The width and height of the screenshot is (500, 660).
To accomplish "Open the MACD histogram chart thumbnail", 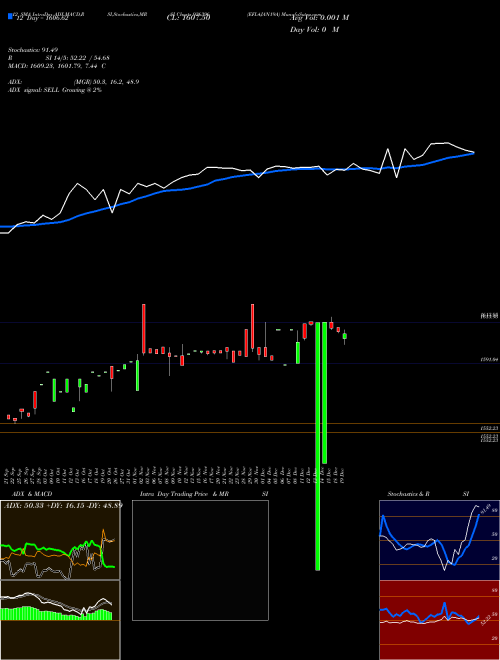I will [60, 620].
